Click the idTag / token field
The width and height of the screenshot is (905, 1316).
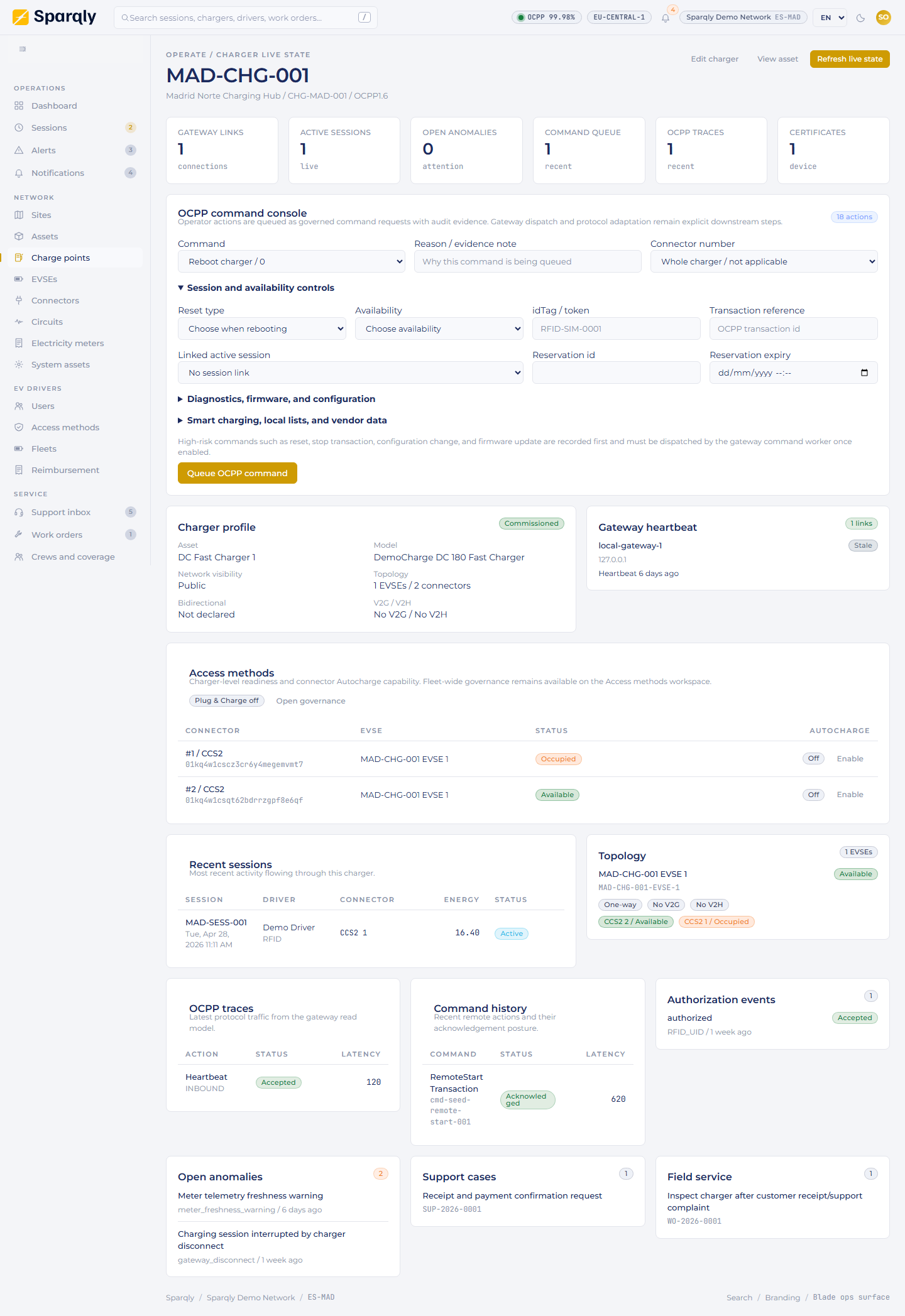coord(617,329)
